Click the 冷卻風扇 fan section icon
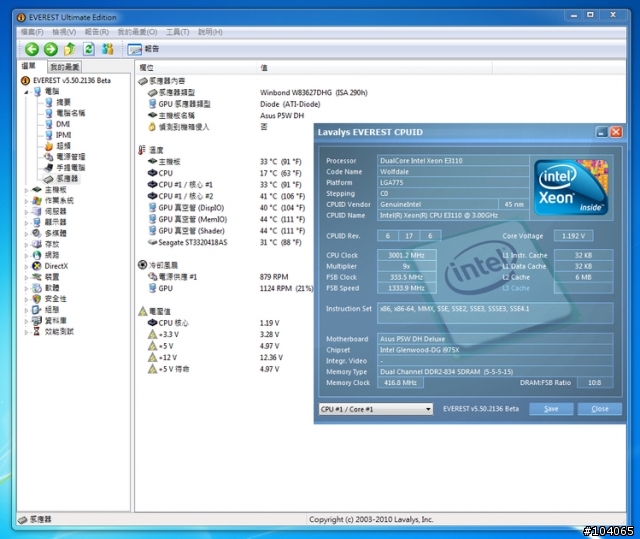The image size is (640, 539). tap(142, 265)
